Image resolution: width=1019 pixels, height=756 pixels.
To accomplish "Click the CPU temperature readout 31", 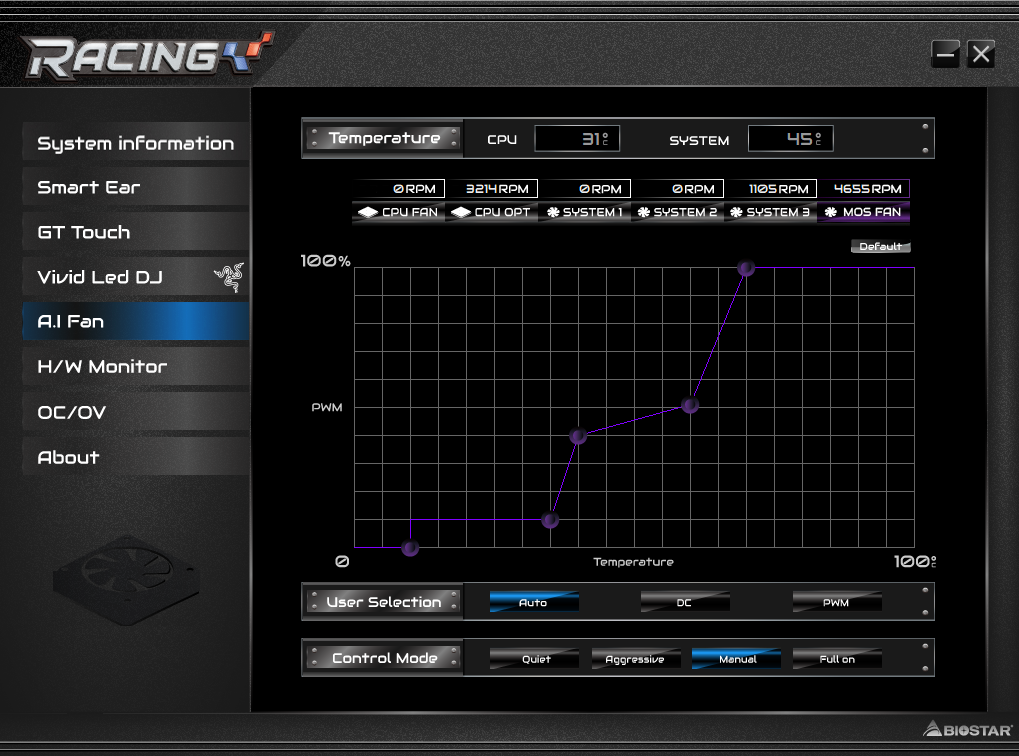I will 577,138.
